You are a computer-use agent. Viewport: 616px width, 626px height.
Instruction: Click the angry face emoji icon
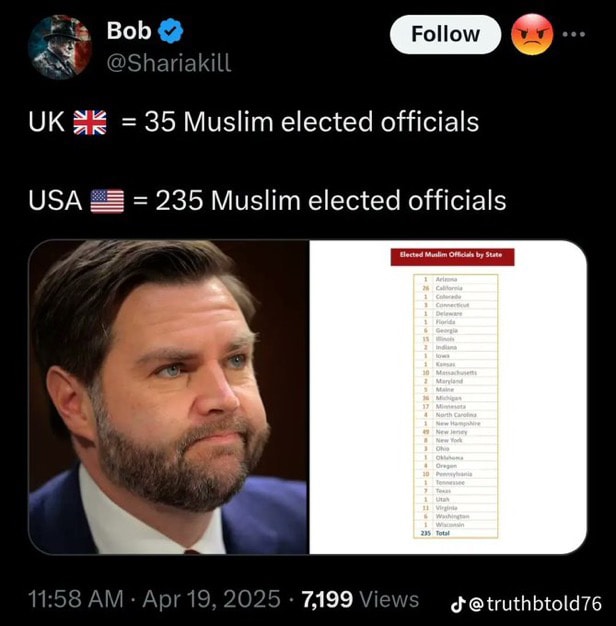(532, 34)
